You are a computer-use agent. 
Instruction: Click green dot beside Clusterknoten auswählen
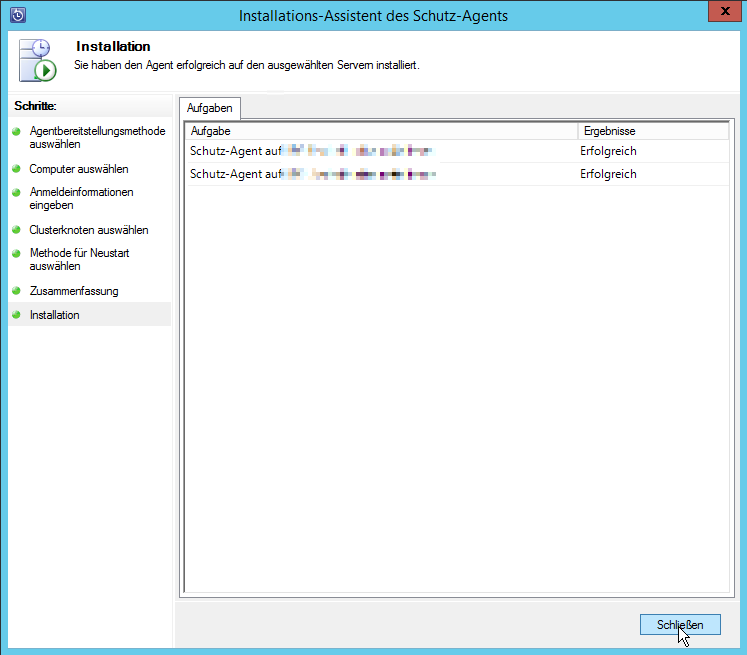click(16, 230)
